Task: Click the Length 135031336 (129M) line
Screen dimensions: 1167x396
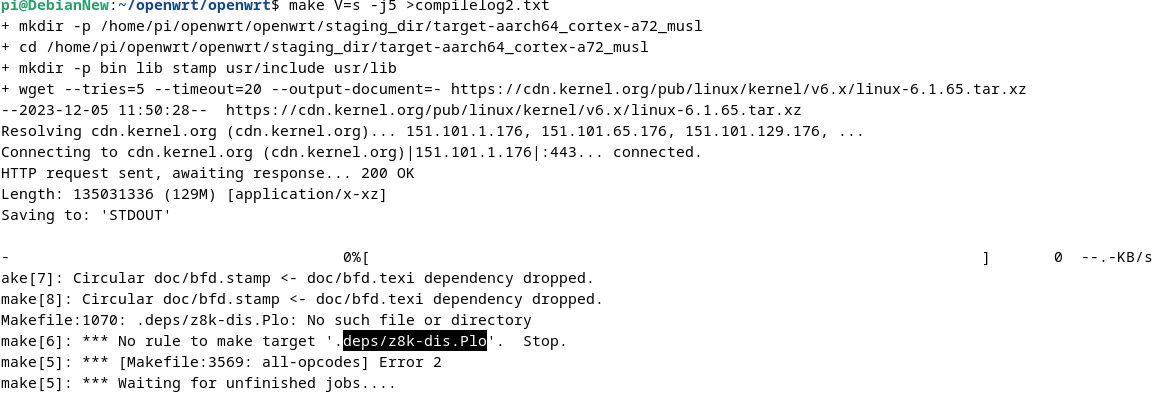Action: click(194, 194)
